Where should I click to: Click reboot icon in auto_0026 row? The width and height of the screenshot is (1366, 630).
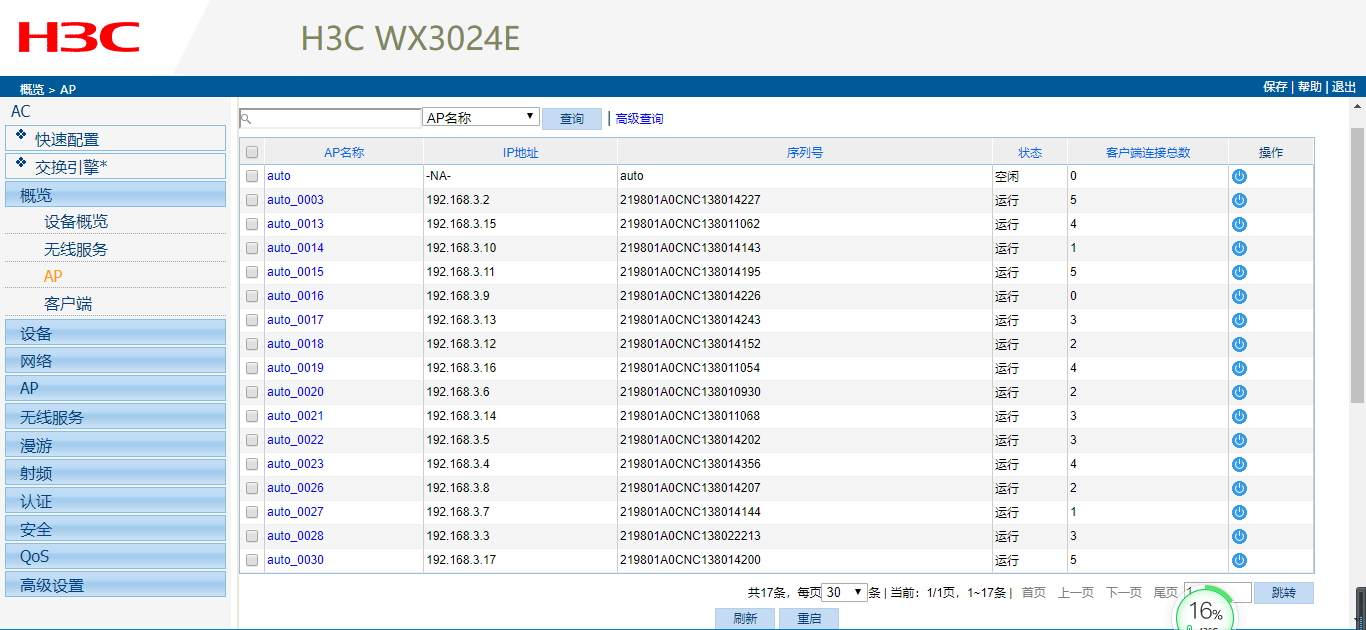(x=1239, y=488)
